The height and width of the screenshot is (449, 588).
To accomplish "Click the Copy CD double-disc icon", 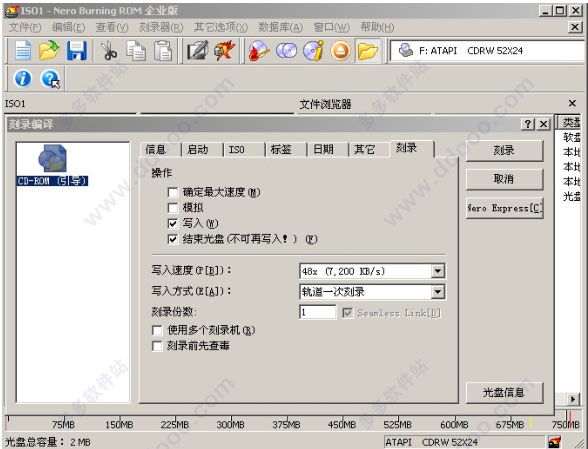I will [286, 51].
